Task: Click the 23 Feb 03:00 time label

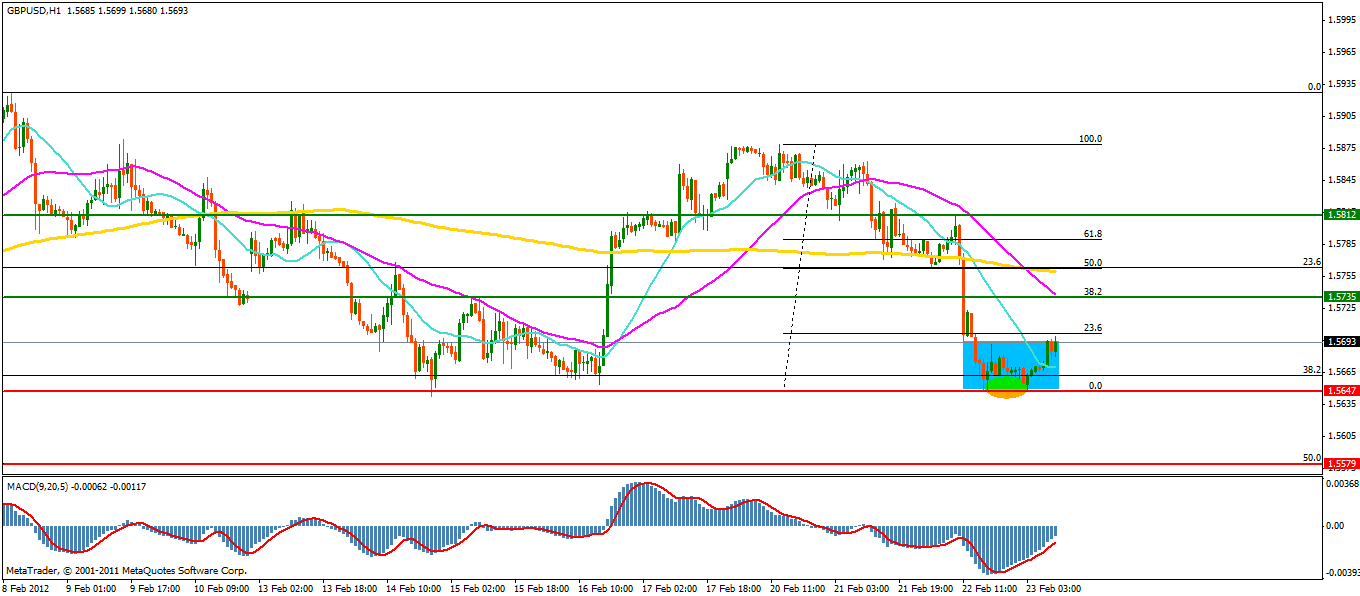Action: 1054,588
